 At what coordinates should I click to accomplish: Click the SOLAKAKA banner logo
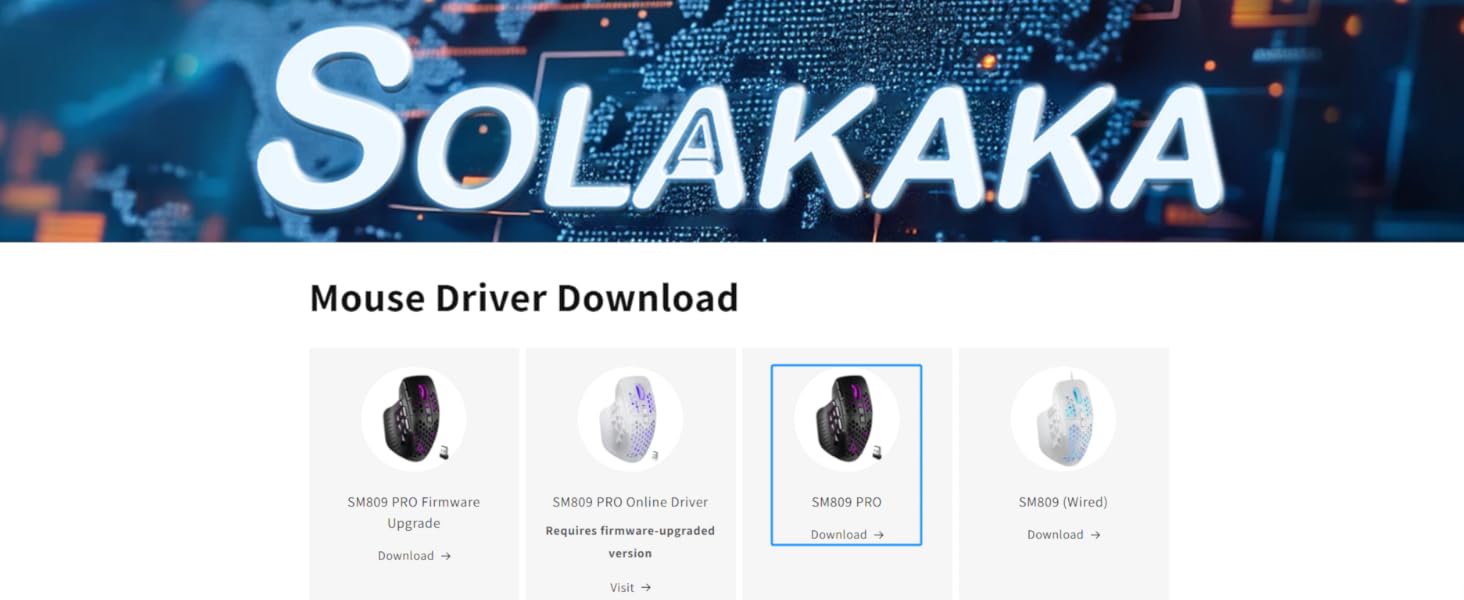[x=741, y=120]
